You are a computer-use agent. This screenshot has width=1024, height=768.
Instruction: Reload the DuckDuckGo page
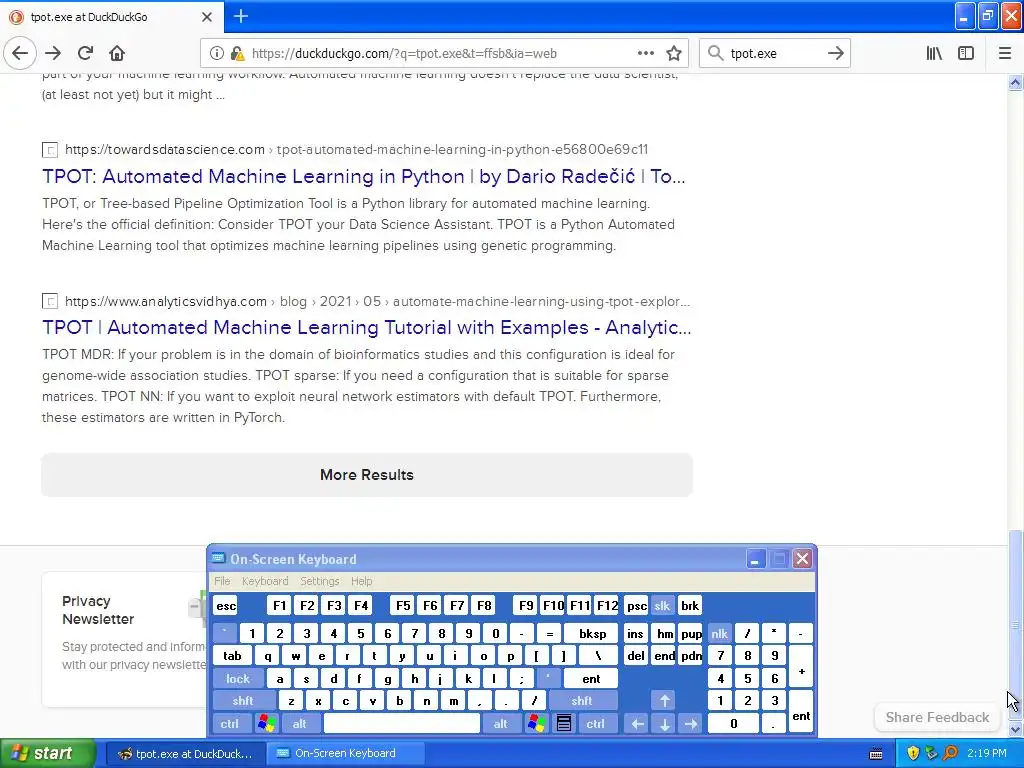[x=85, y=53]
